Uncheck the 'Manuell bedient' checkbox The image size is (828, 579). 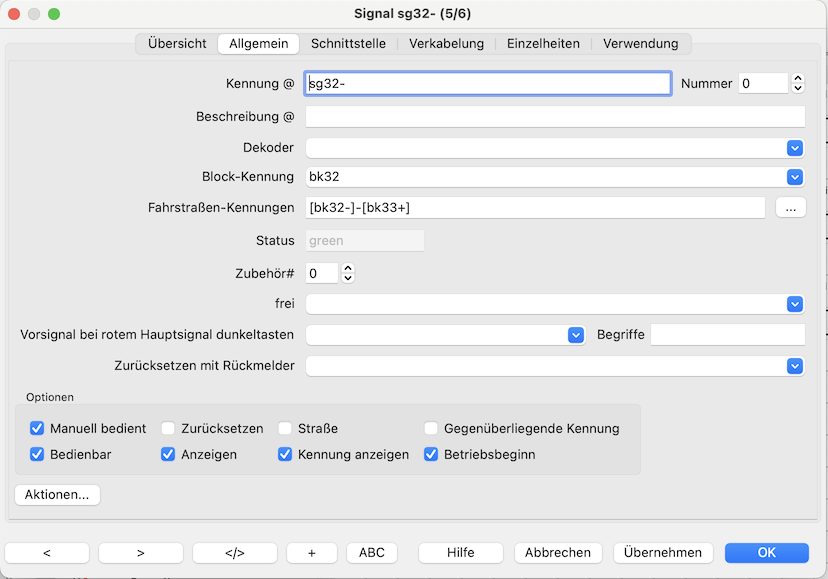[38, 428]
